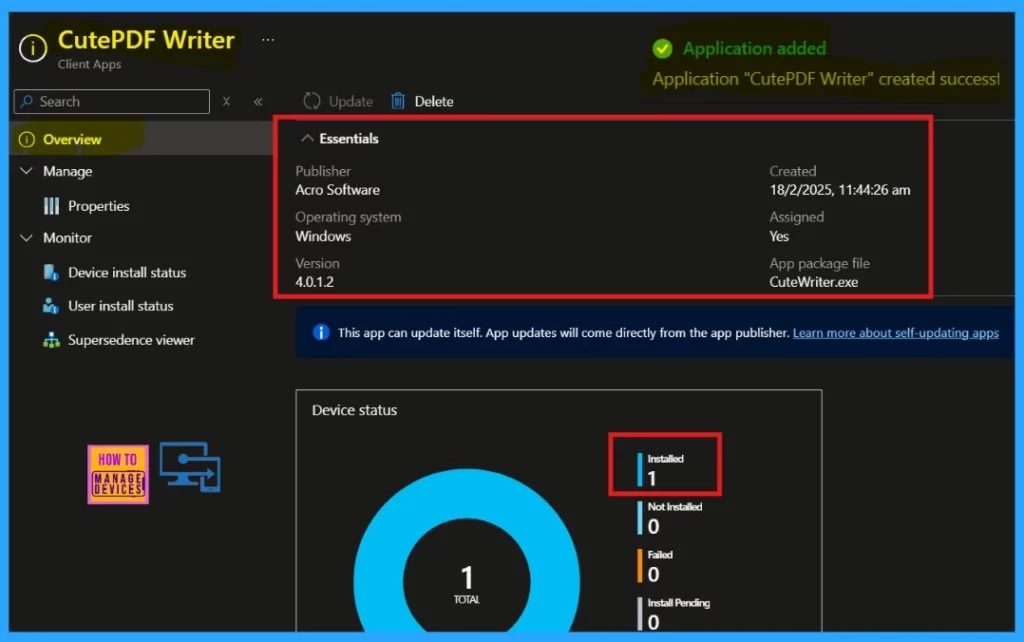Click the Device install status icon
This screenshot has height=642, width=1024.
coord(51,272)
